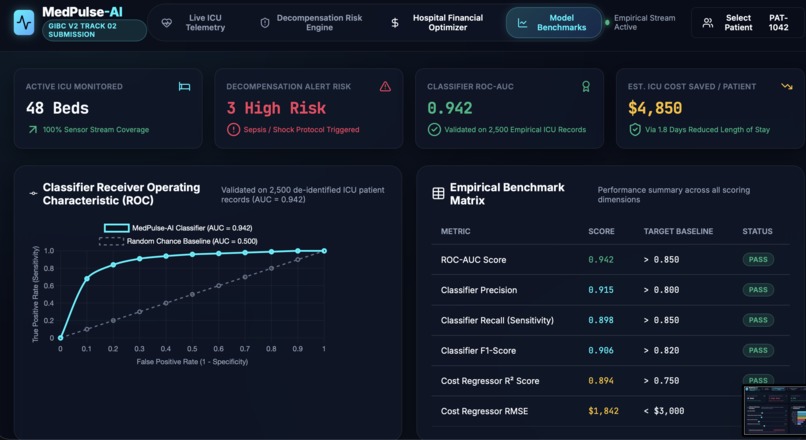Click the ROC curve point at 0.1 FPR
The height and width of the screenshot is (440, 806).
(x=87, y=279)
